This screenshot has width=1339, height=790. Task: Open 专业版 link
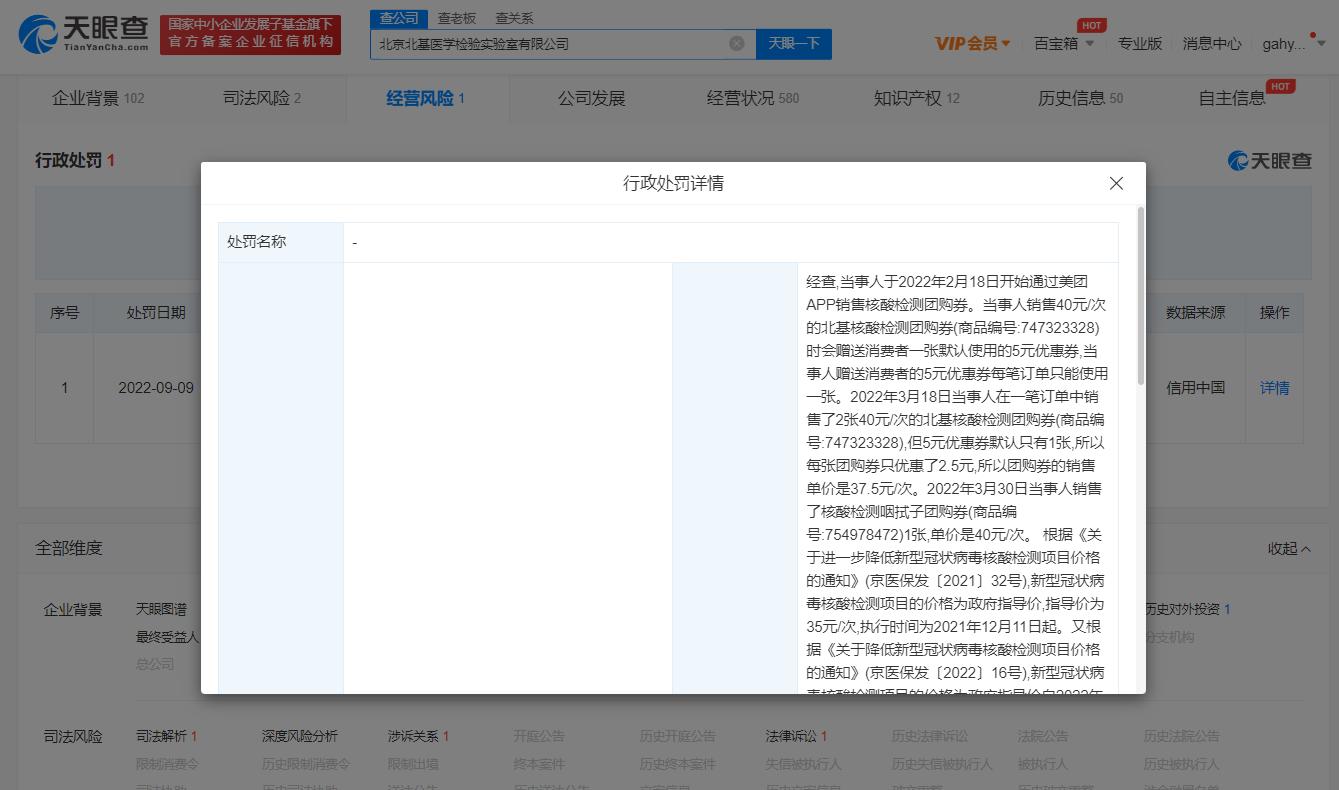pyautogui.click(x=1139, y=44)
